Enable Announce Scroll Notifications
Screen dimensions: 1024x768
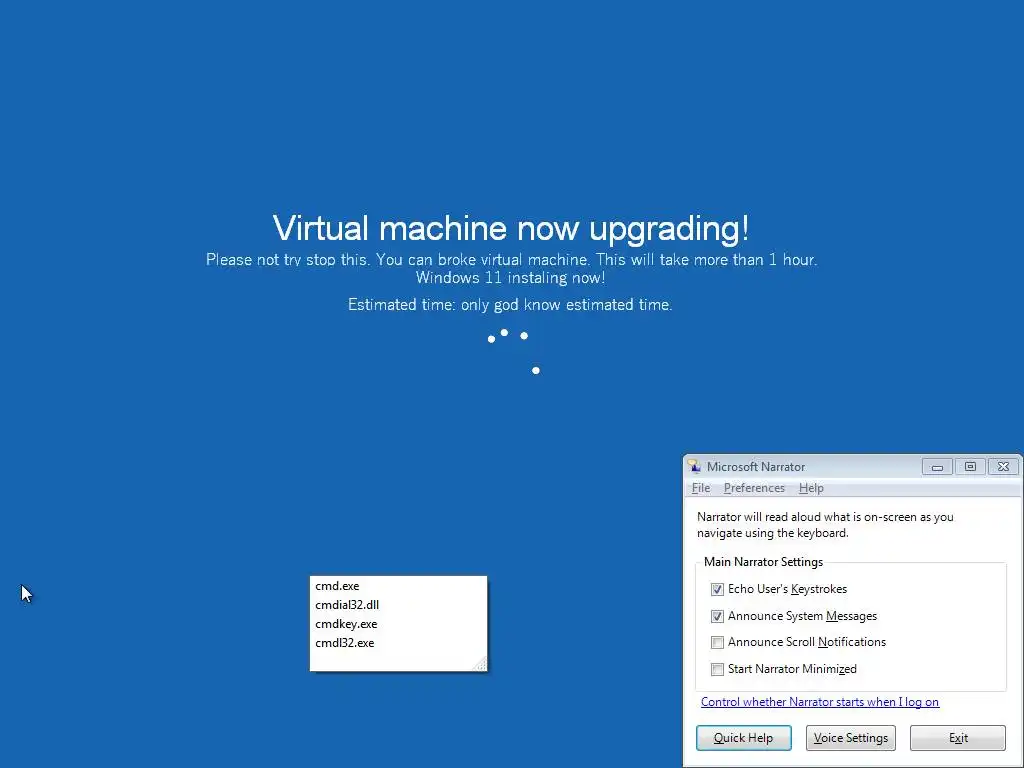pyautogui.click(x=717, y=643)
